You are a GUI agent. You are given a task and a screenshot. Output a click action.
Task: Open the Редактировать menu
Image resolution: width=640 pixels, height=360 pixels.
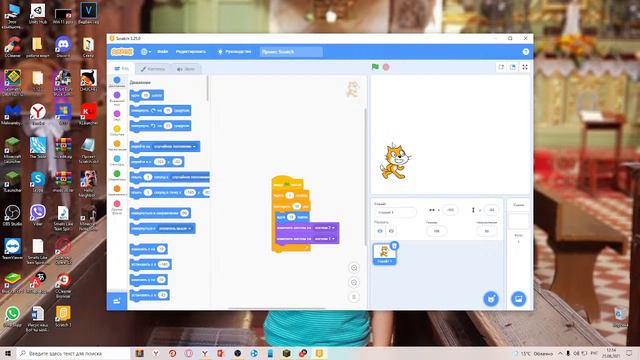[x=191, y=52]
